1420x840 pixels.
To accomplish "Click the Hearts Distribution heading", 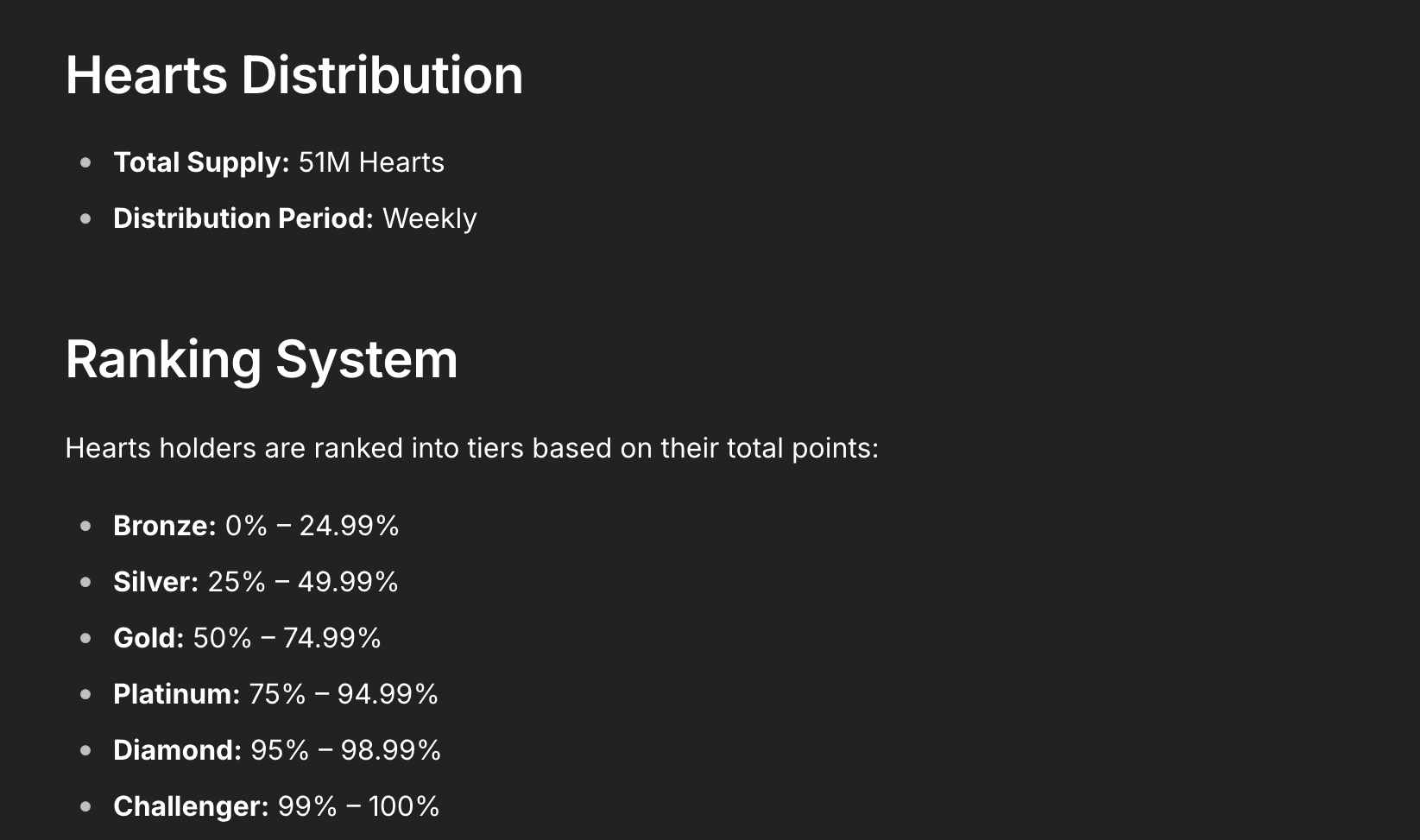I will pyautogui.click(x=294, y=75).
